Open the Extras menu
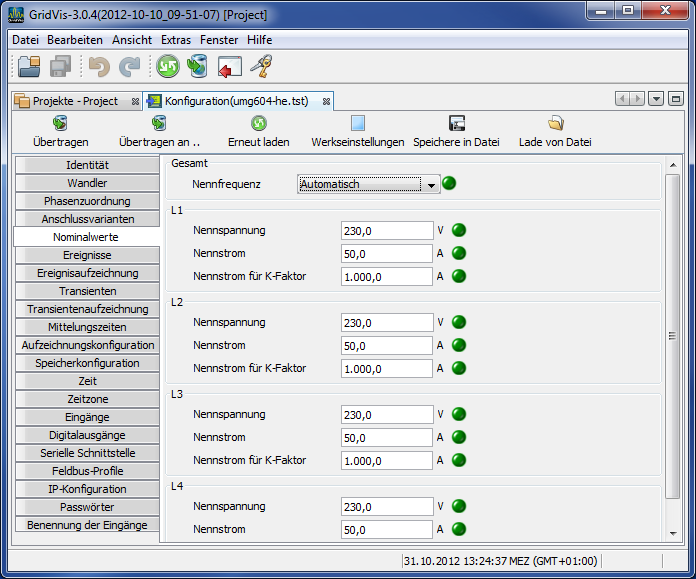Image resolution: width=696 pixels, height=579 pixels. click(176, 40)
